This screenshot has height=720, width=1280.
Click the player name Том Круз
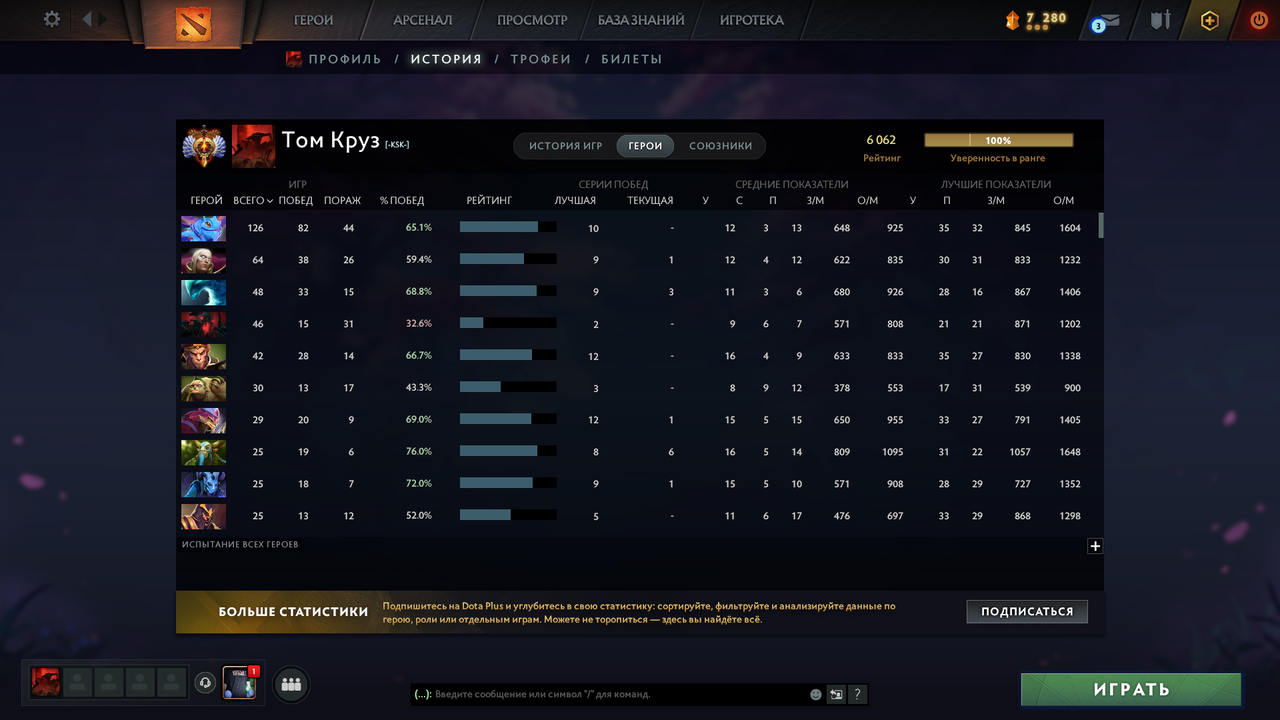click(330, 140)
